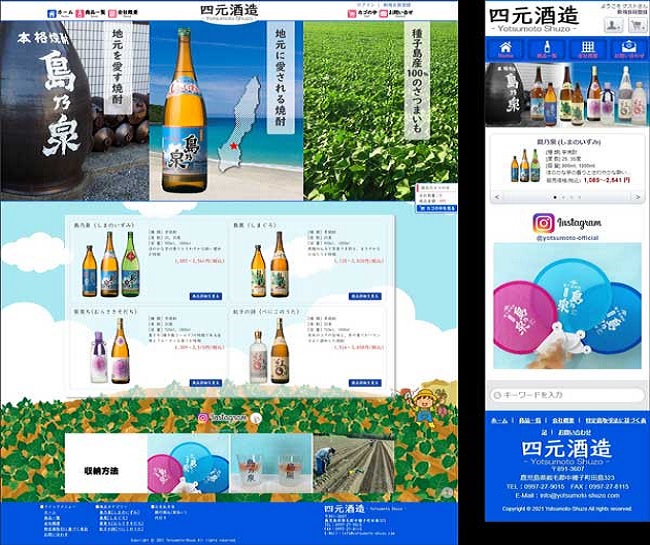Open 島黒 two-bottle product image

click(269, 264)
